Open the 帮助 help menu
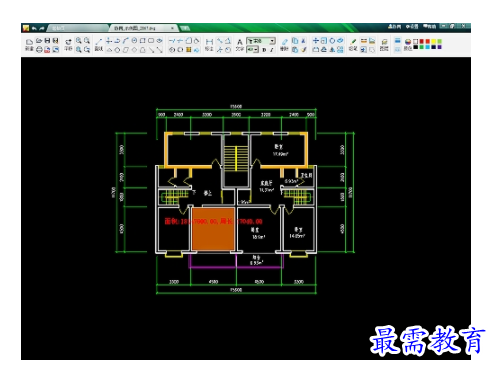Viewport: 494px width, 372px height. [x=429, y=26]
